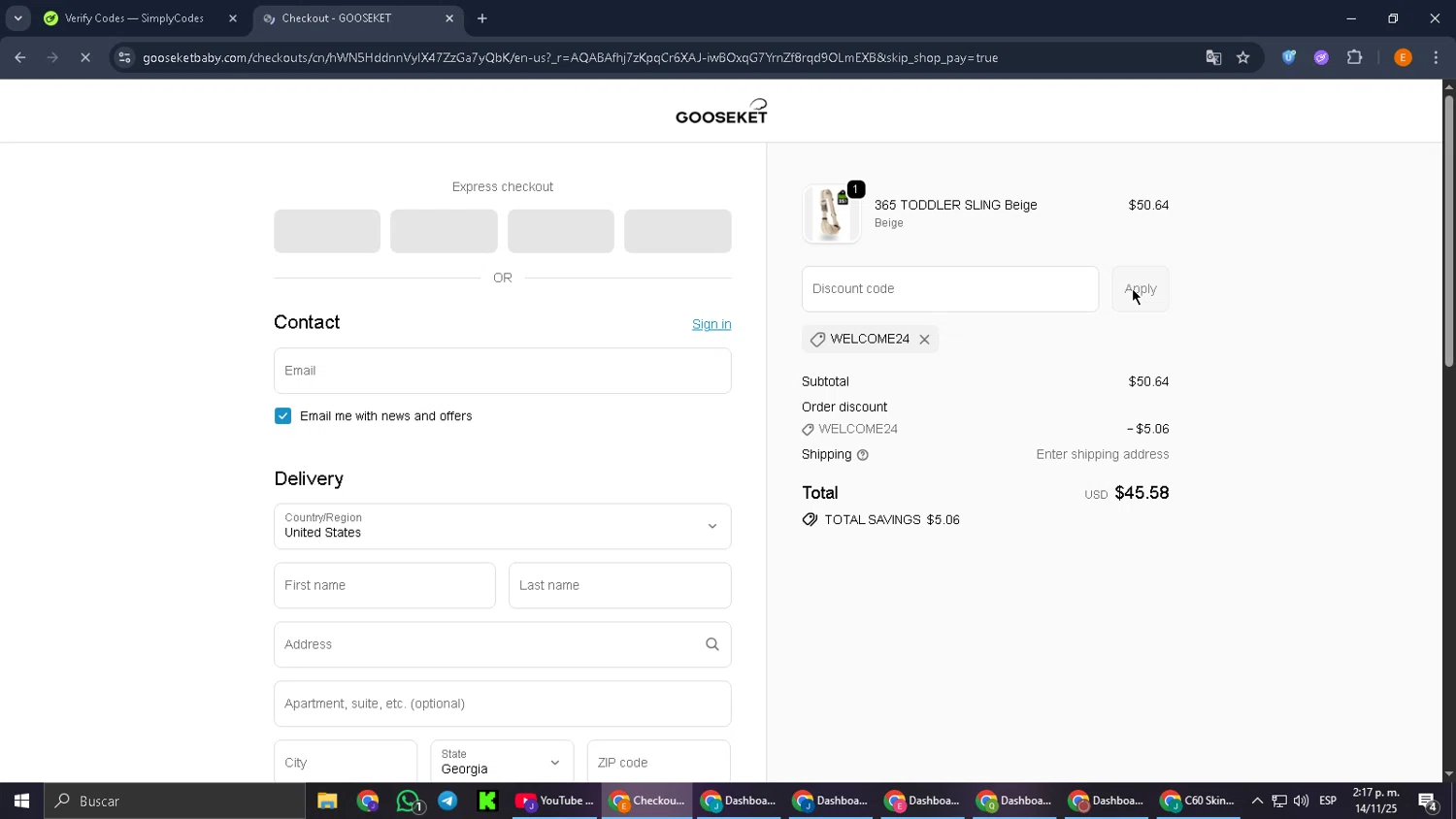Viewport: 1456px width, 819px height.
Task: Click the ESP language indicator
Action: coord(1328,801)
